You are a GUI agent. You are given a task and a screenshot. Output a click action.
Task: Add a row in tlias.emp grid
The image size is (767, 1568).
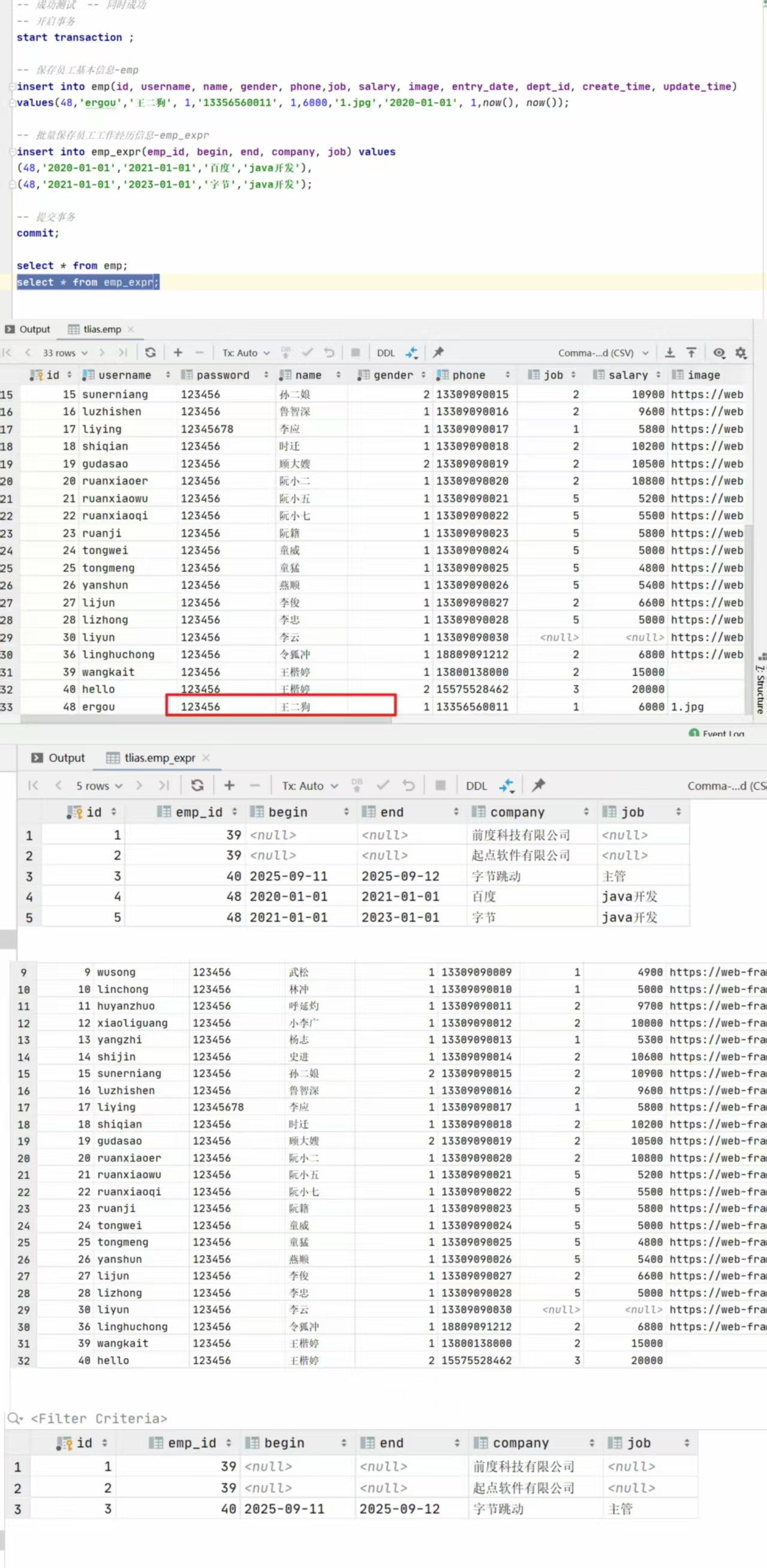pos(178,352)
